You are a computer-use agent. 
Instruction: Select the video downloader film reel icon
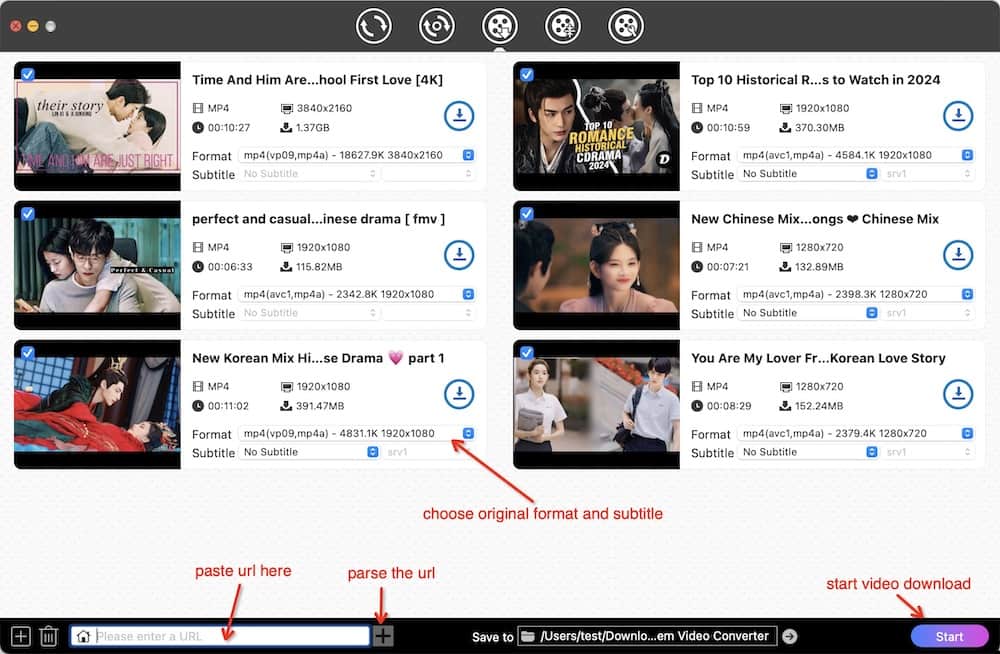[500, 26]
